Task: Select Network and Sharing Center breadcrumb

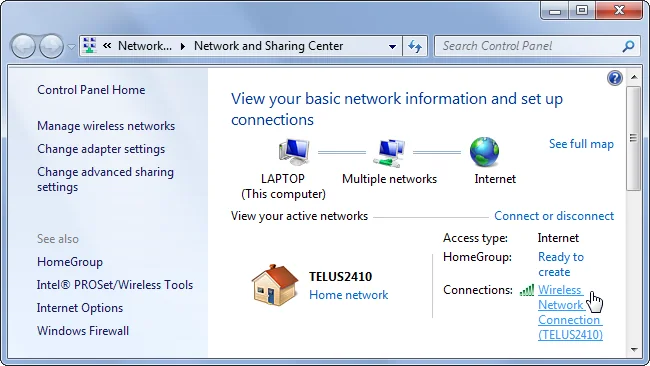Action: pyautogui.click(x=268, y=46)
